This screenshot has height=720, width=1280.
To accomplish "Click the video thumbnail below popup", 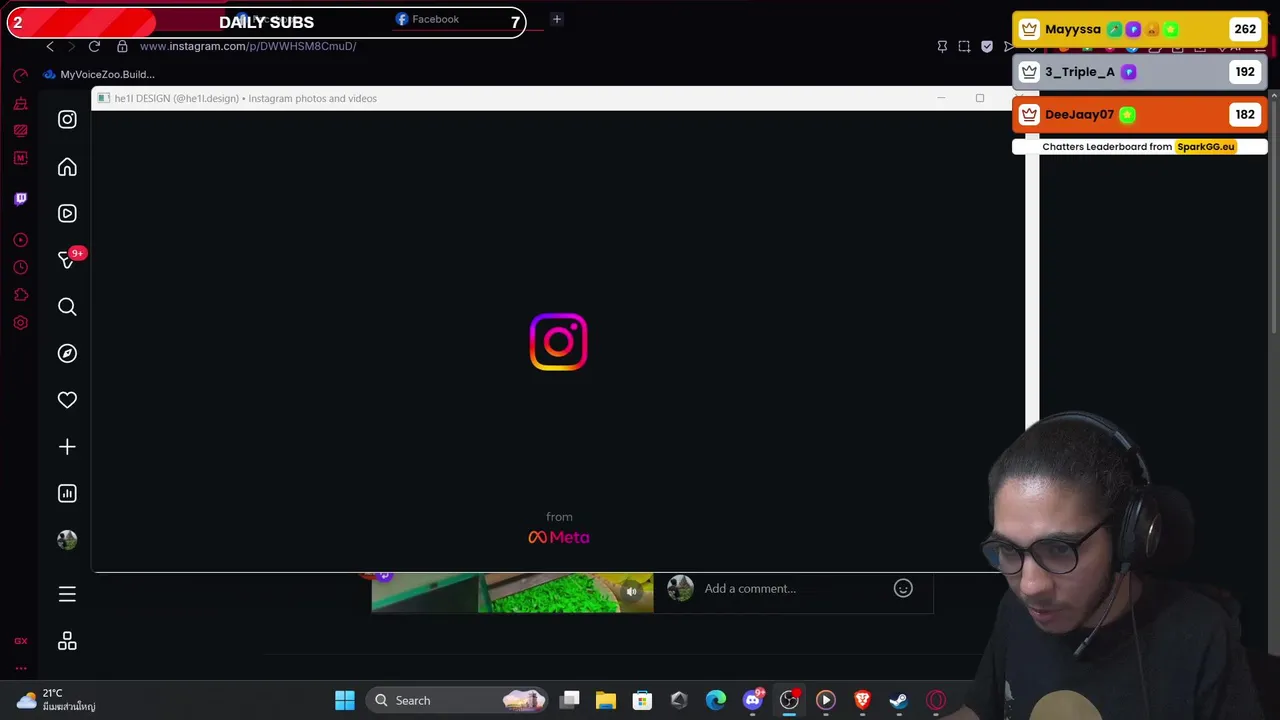I will pyautogui.click(x=512, y=593).
